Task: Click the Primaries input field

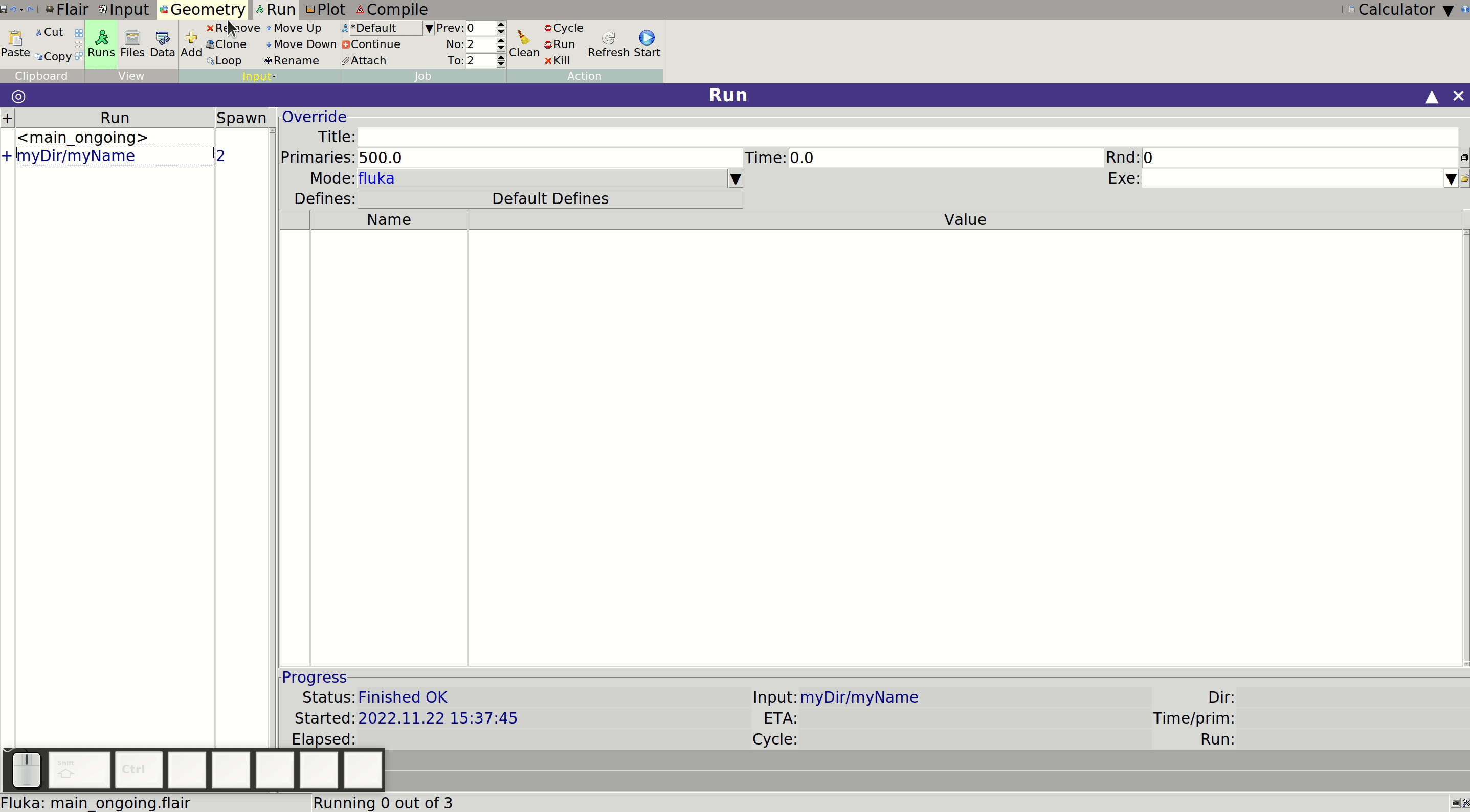Action: point(550,157)
